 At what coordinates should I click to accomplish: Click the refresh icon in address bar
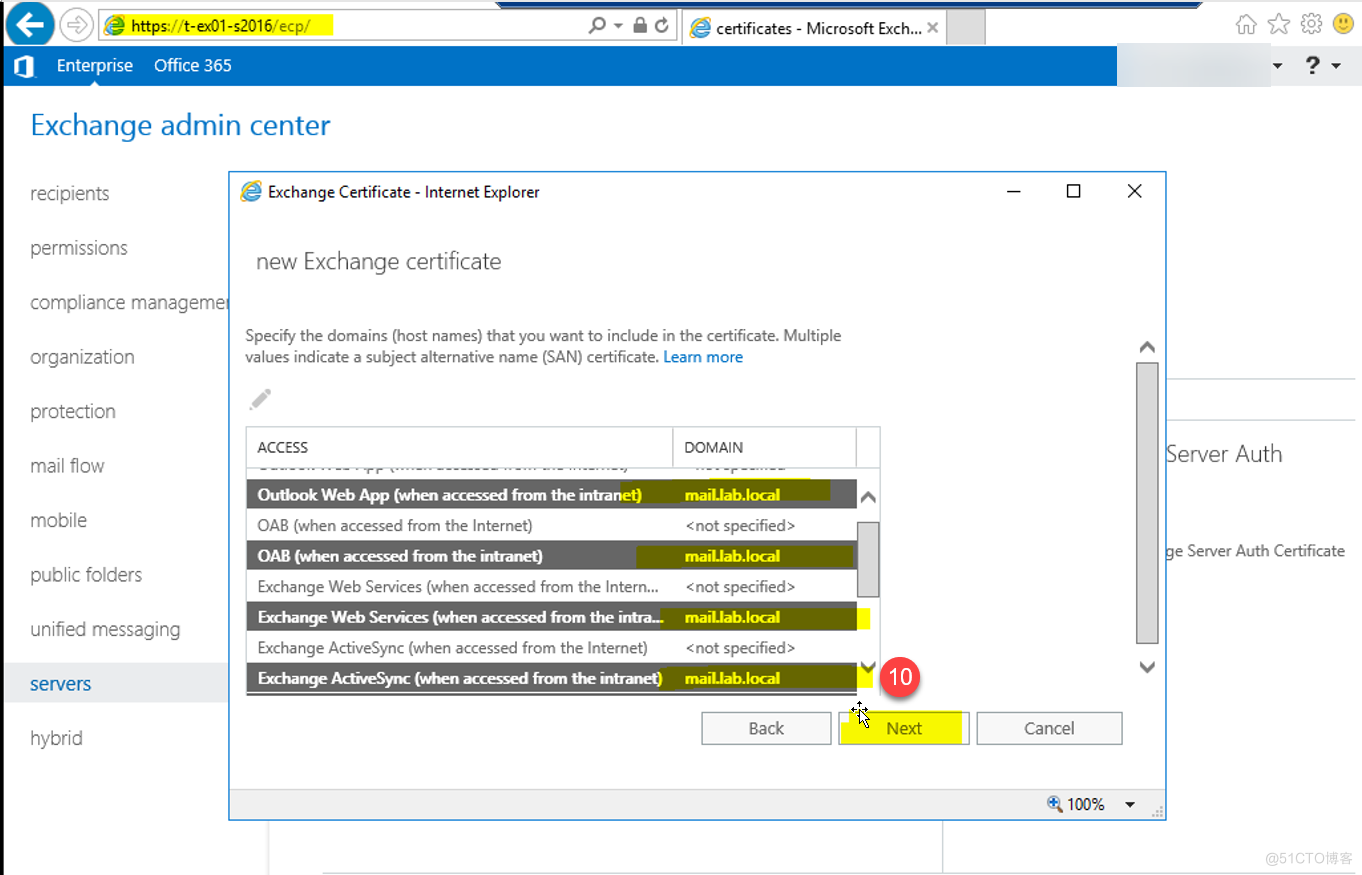662,25
